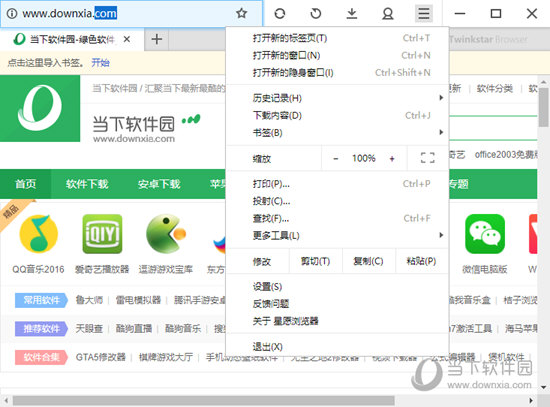Open 下载内容(D) from the menu
Image resolution: width=550 pixels, height=407 pixels.
coord(337,115)
